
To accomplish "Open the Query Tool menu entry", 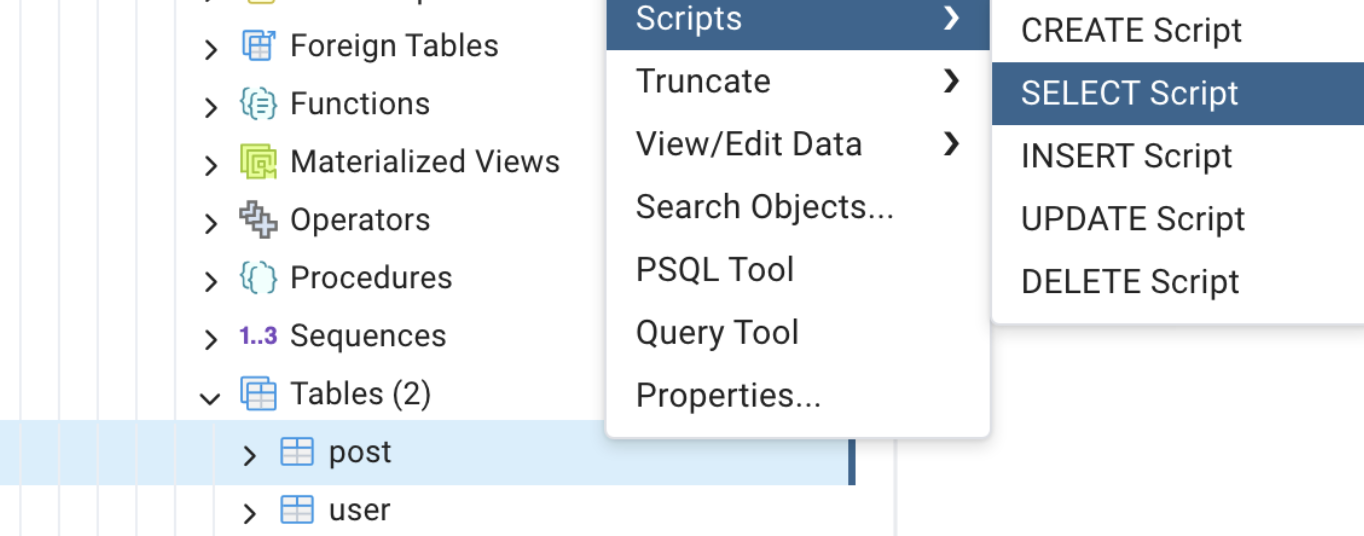I will [717, 333].
